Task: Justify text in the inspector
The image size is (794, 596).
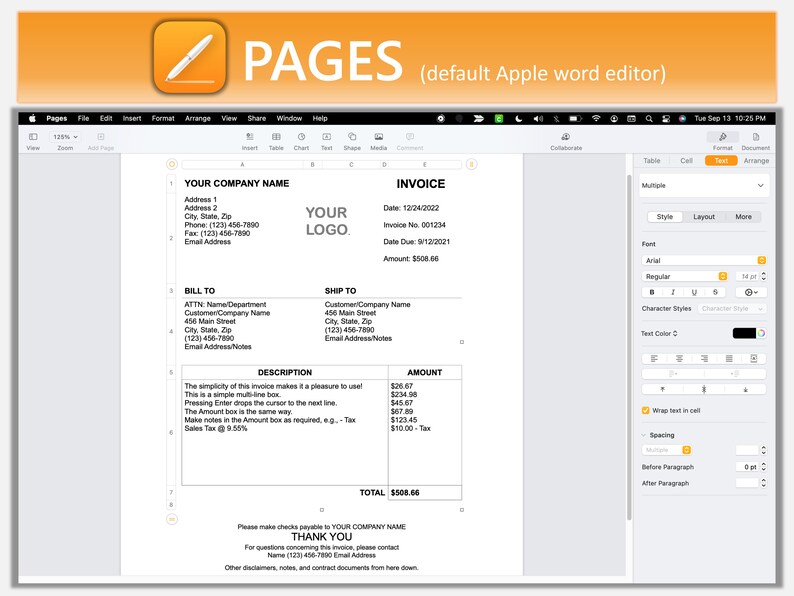Action: tap(729, 359)
